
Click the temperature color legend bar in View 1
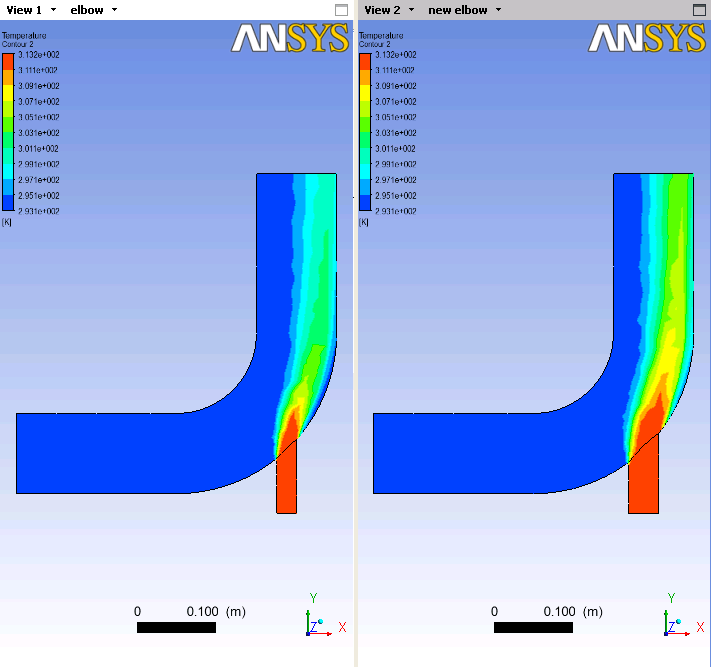(8, 132)
